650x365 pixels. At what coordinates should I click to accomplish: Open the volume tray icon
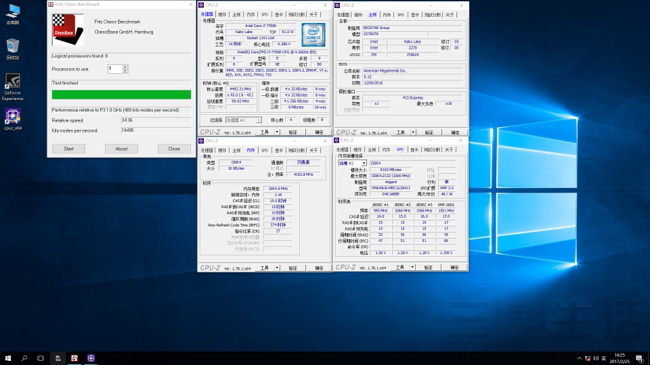pyautogui.click(x=596, y=358)
